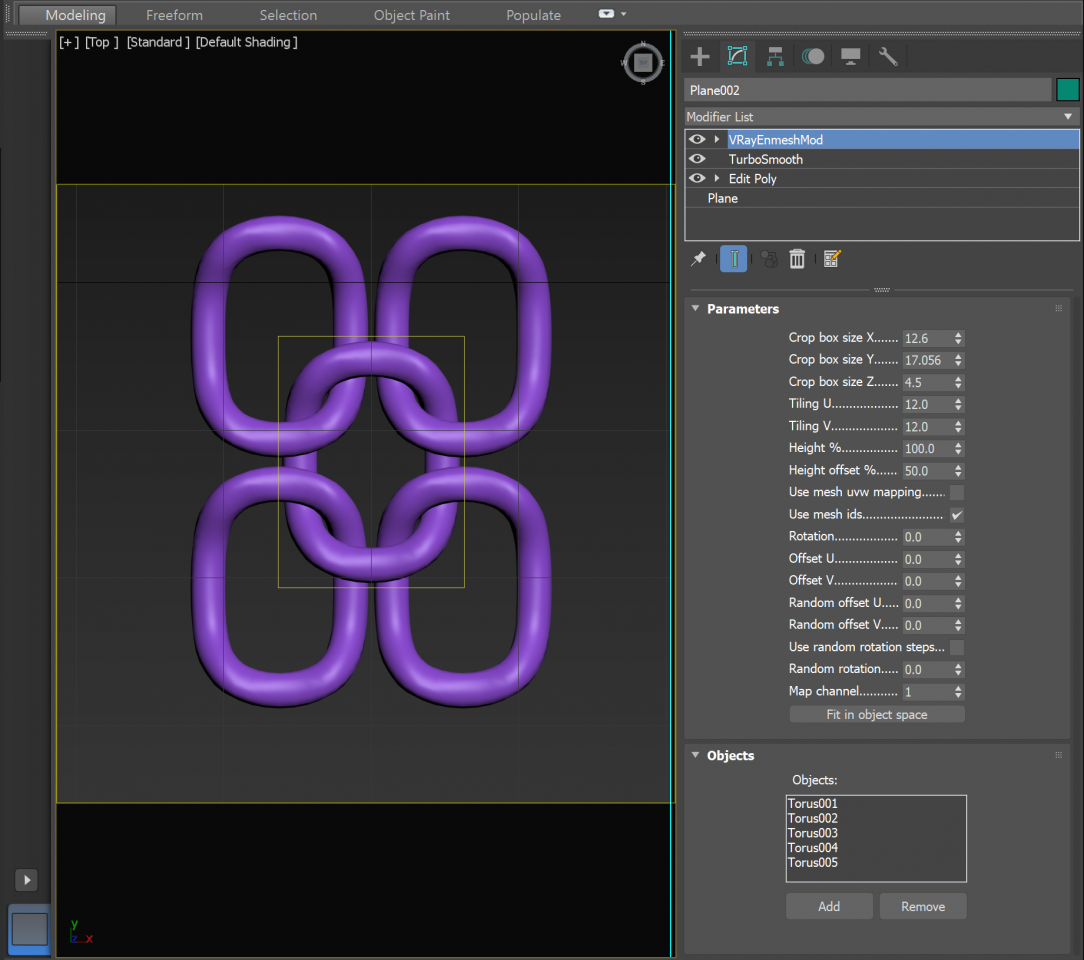Click the Pin Stack icon
1084x960 pixels.
698,259
